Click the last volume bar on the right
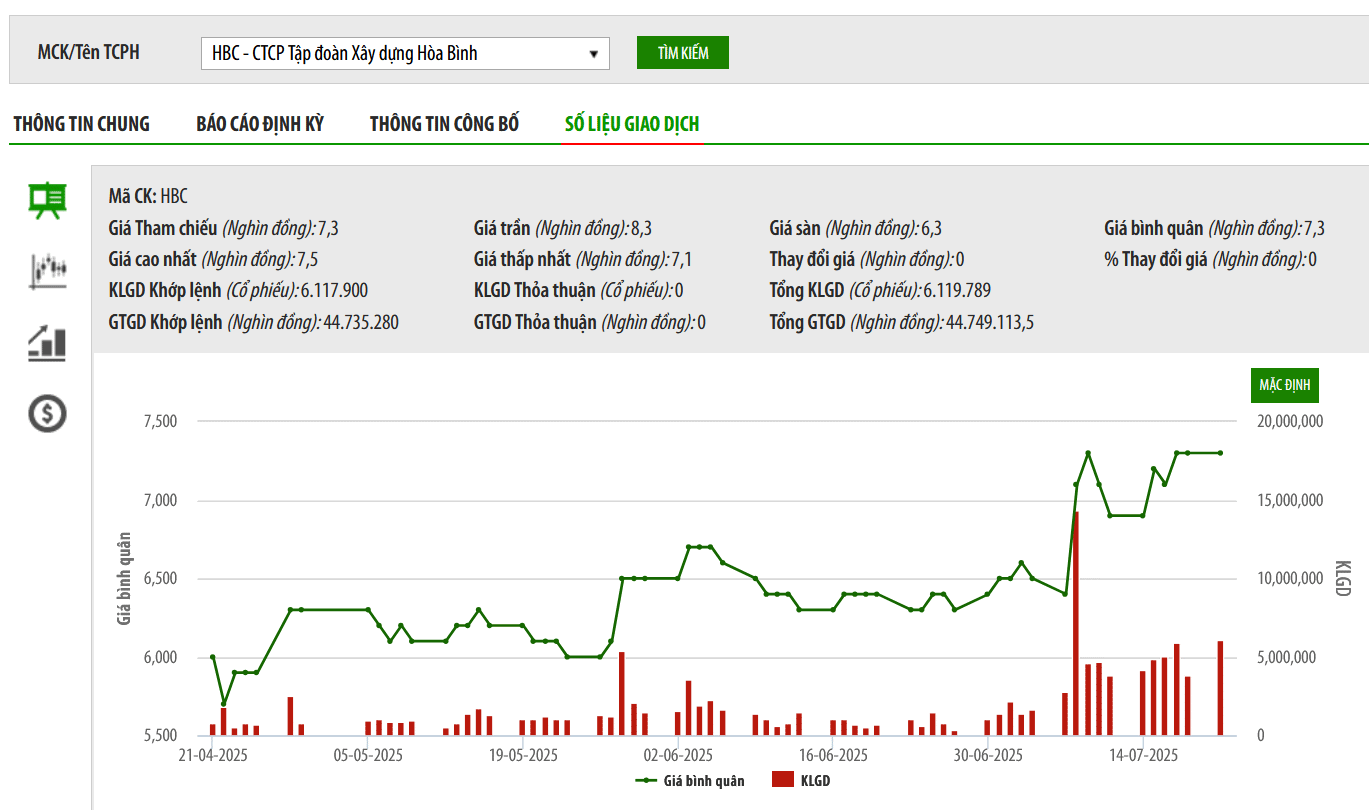The image size is (1369, 810). click(x=1220, y=688)
